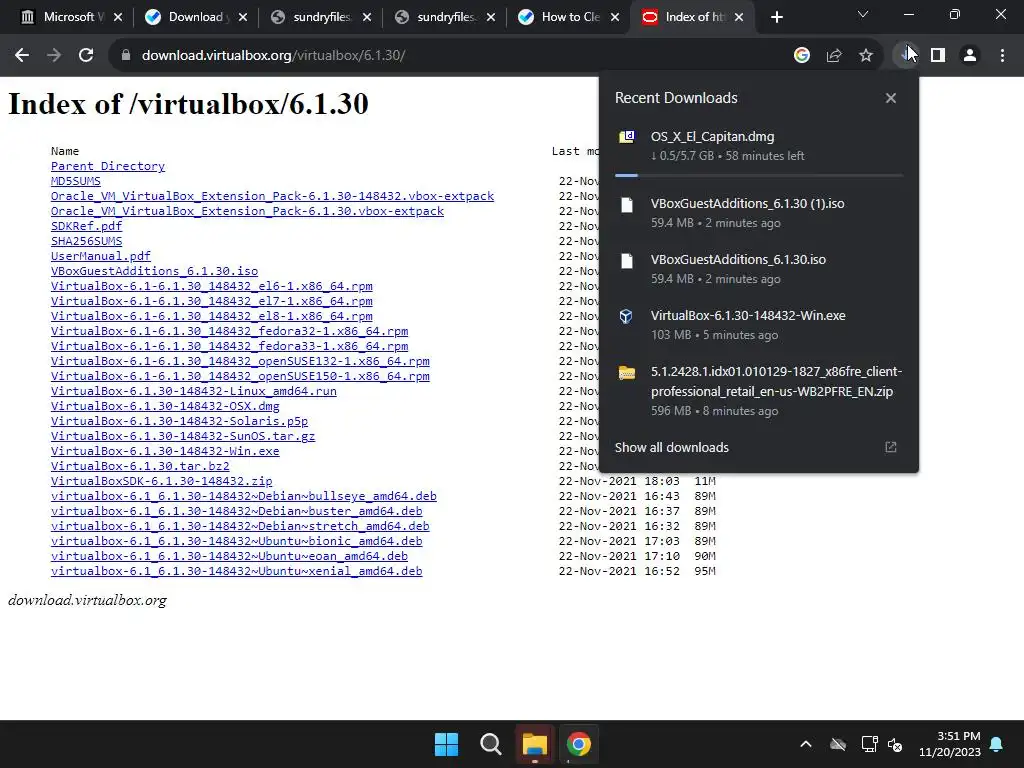
Task: Close the Recent Downloads popup
Action: tap(891, 98)
